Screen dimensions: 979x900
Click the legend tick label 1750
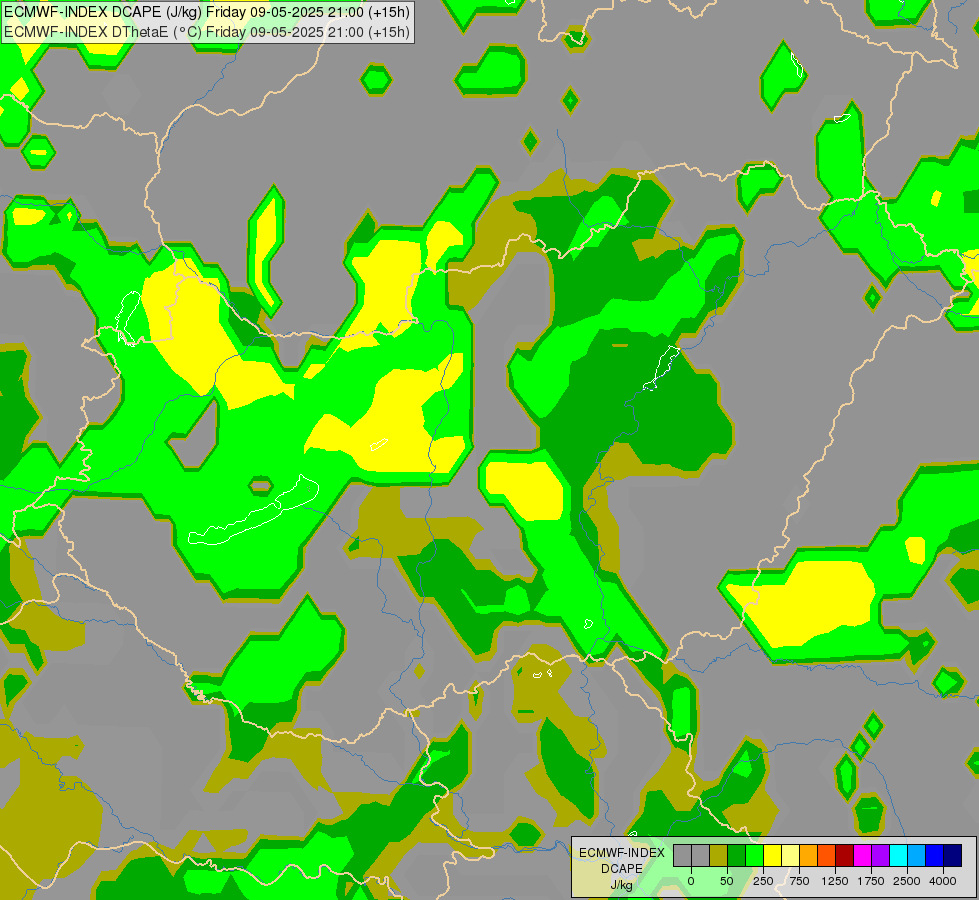click(x=871, y=881)
